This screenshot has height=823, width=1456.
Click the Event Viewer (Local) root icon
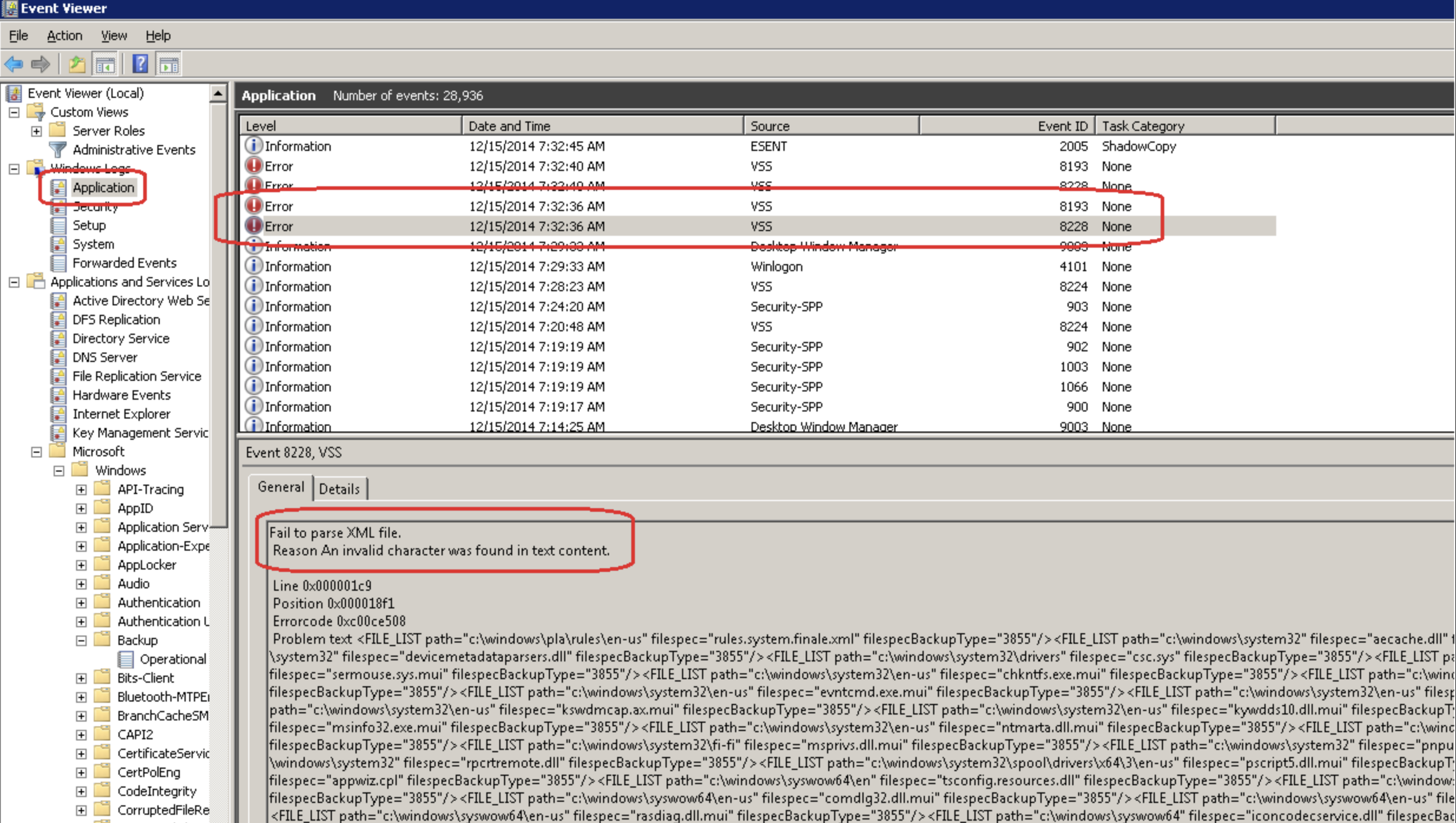[14, 93]
